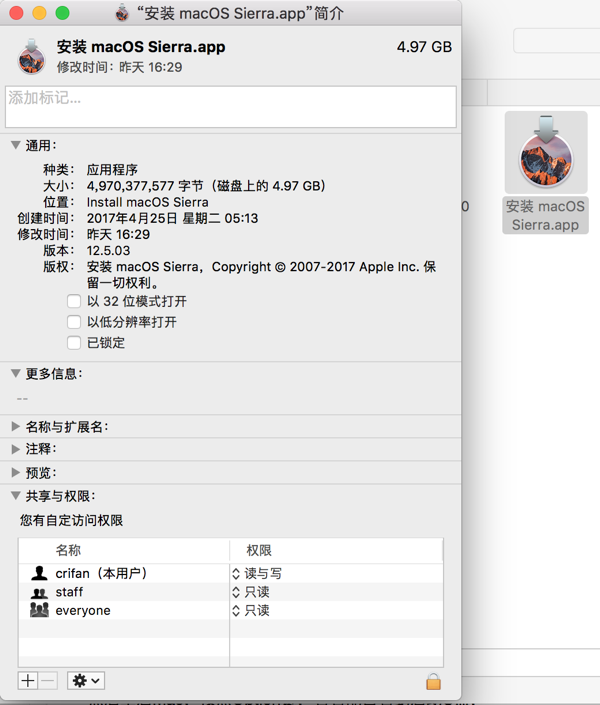Enable 以 32 位模式打开 checkbox

[x=74, y=301]
